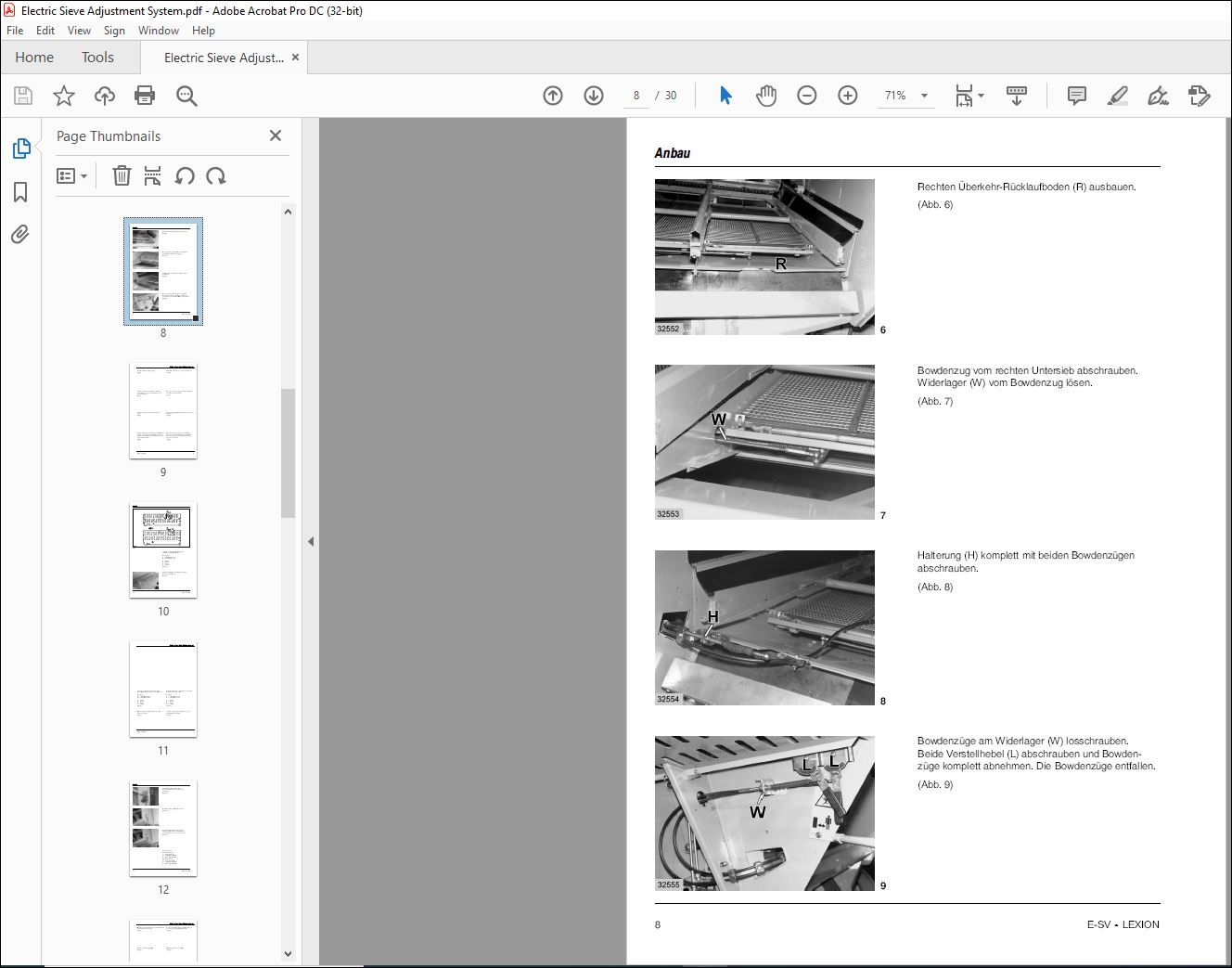This screenshot has height=968, width=1232.
Task: Click the page number input field
Action: pos(636,96)
